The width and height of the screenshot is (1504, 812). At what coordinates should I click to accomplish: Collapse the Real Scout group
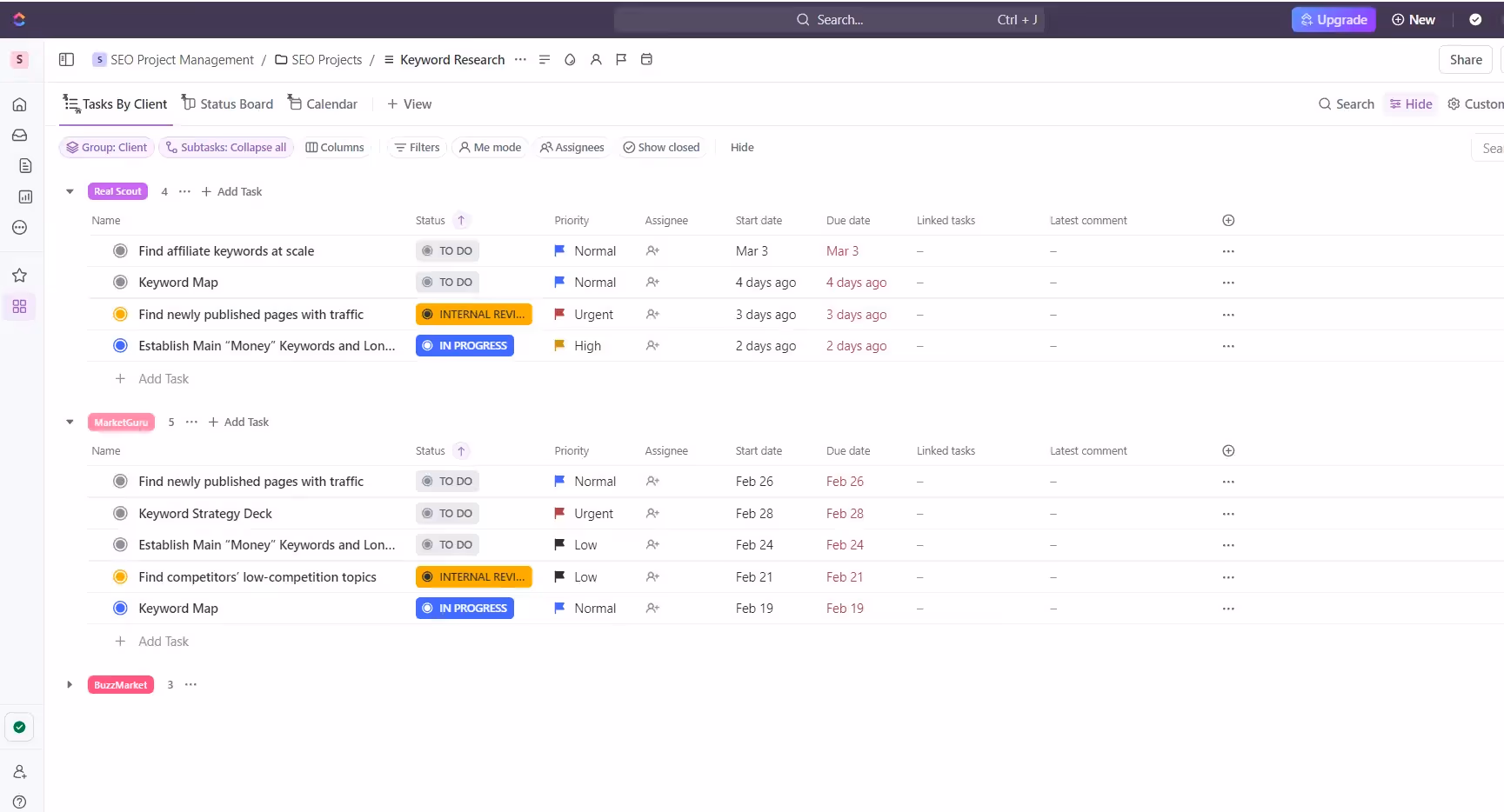70,191
